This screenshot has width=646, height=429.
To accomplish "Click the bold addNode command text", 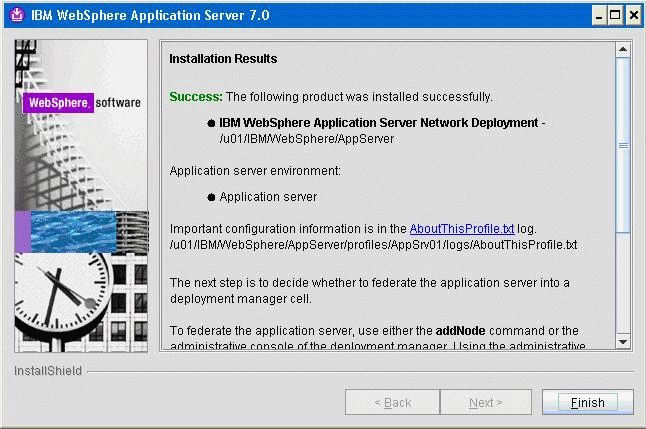I will pos(460,331).
